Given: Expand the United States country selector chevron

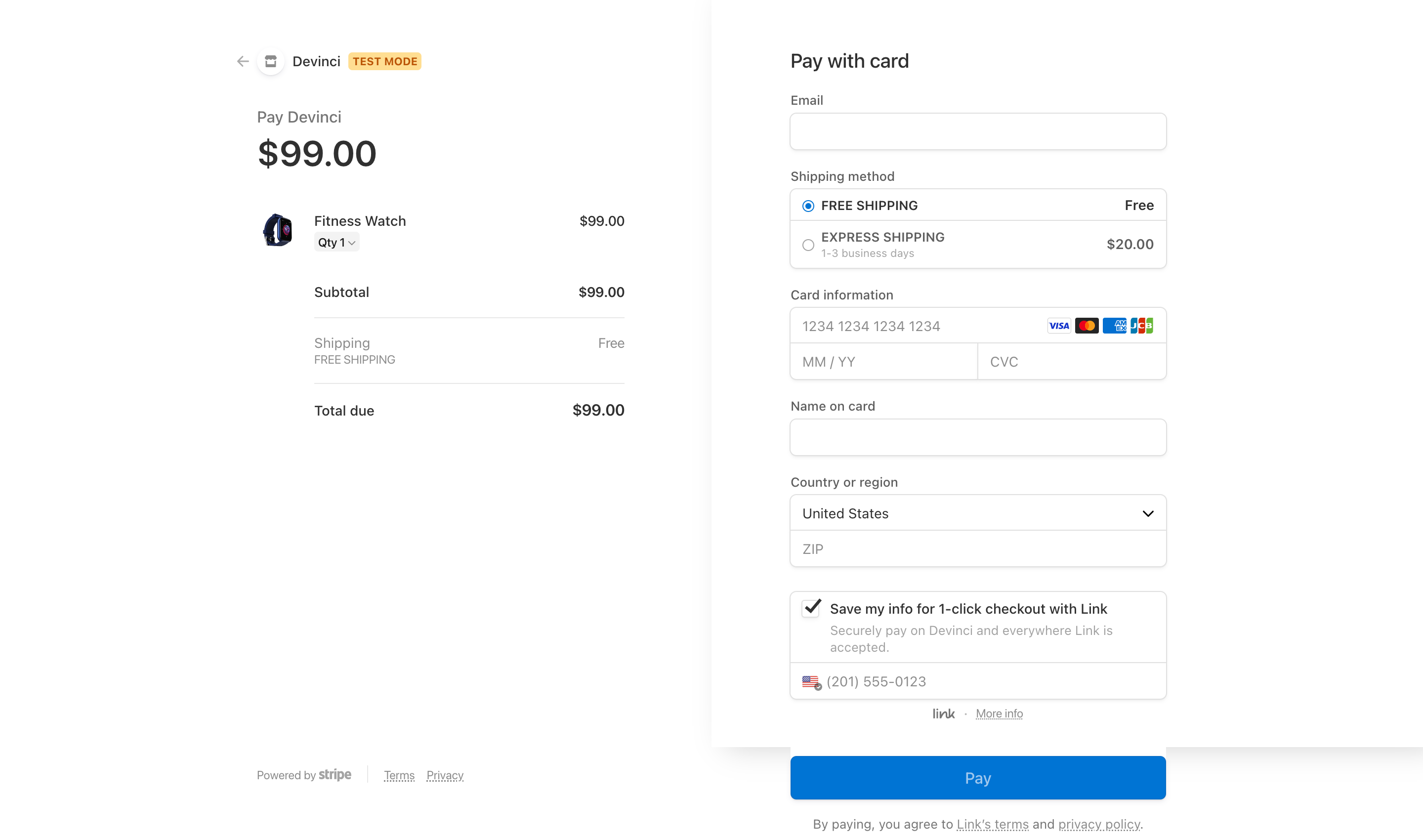Looking at the screenshot, I should (1148, 513).
